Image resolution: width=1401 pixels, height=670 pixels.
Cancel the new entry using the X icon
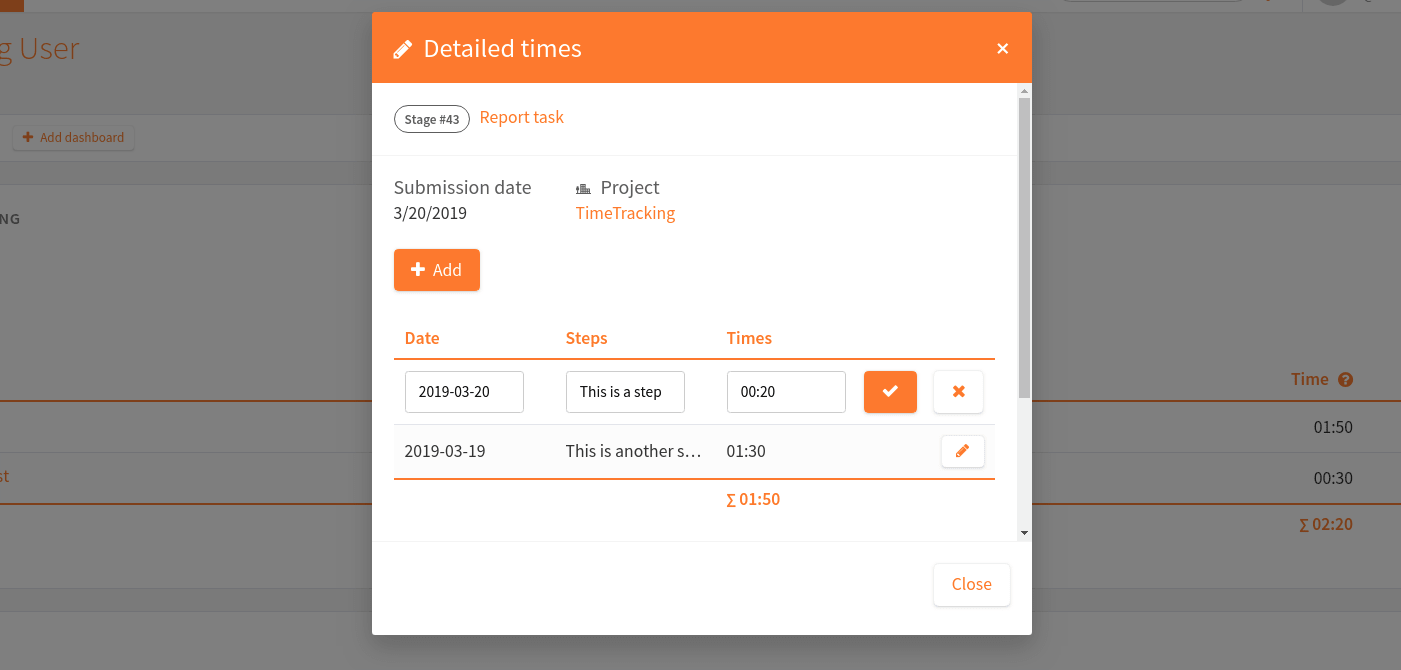pos(958,391)
